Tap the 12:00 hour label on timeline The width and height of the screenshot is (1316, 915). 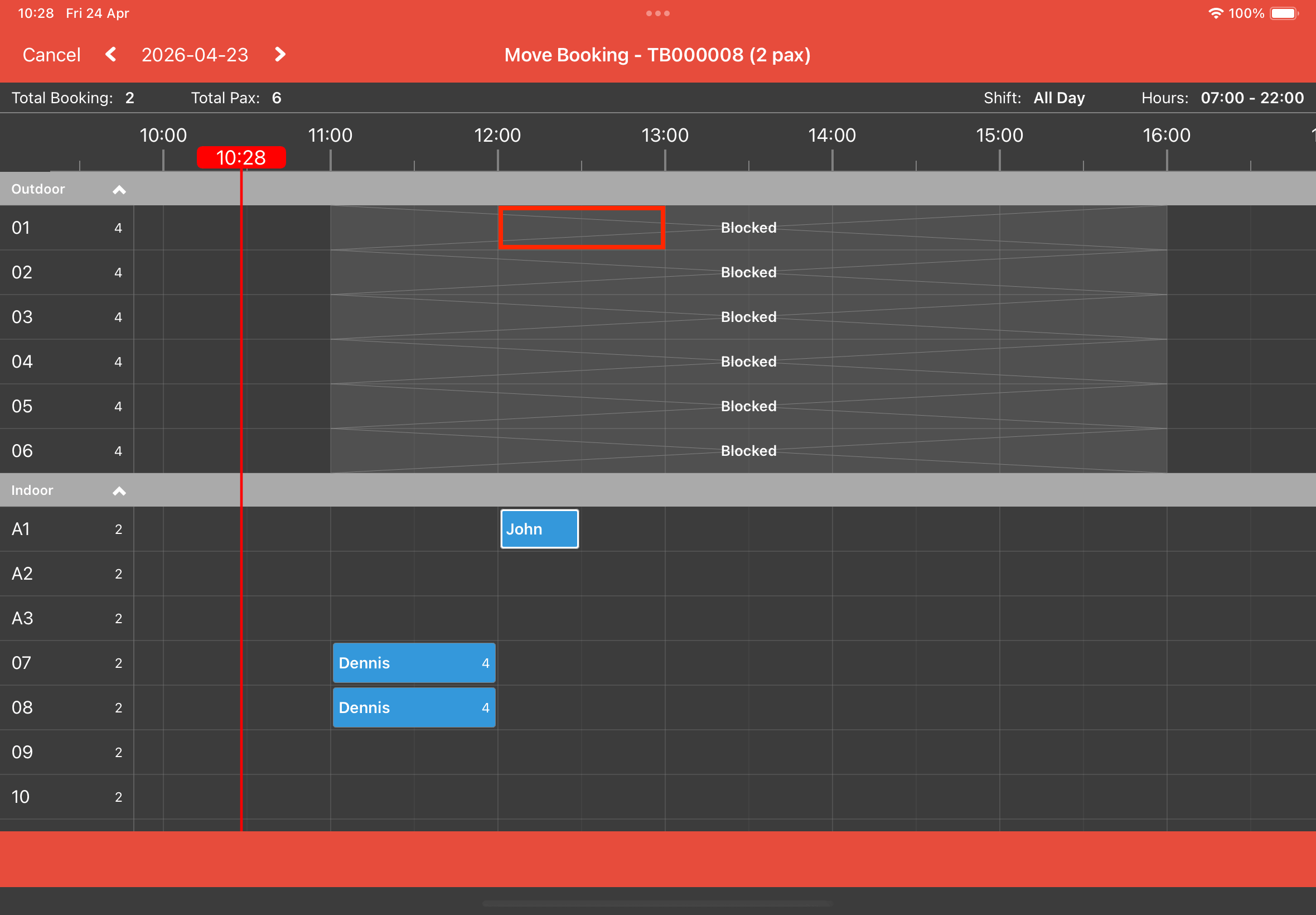pyautogui.click(x=497, y=136)
